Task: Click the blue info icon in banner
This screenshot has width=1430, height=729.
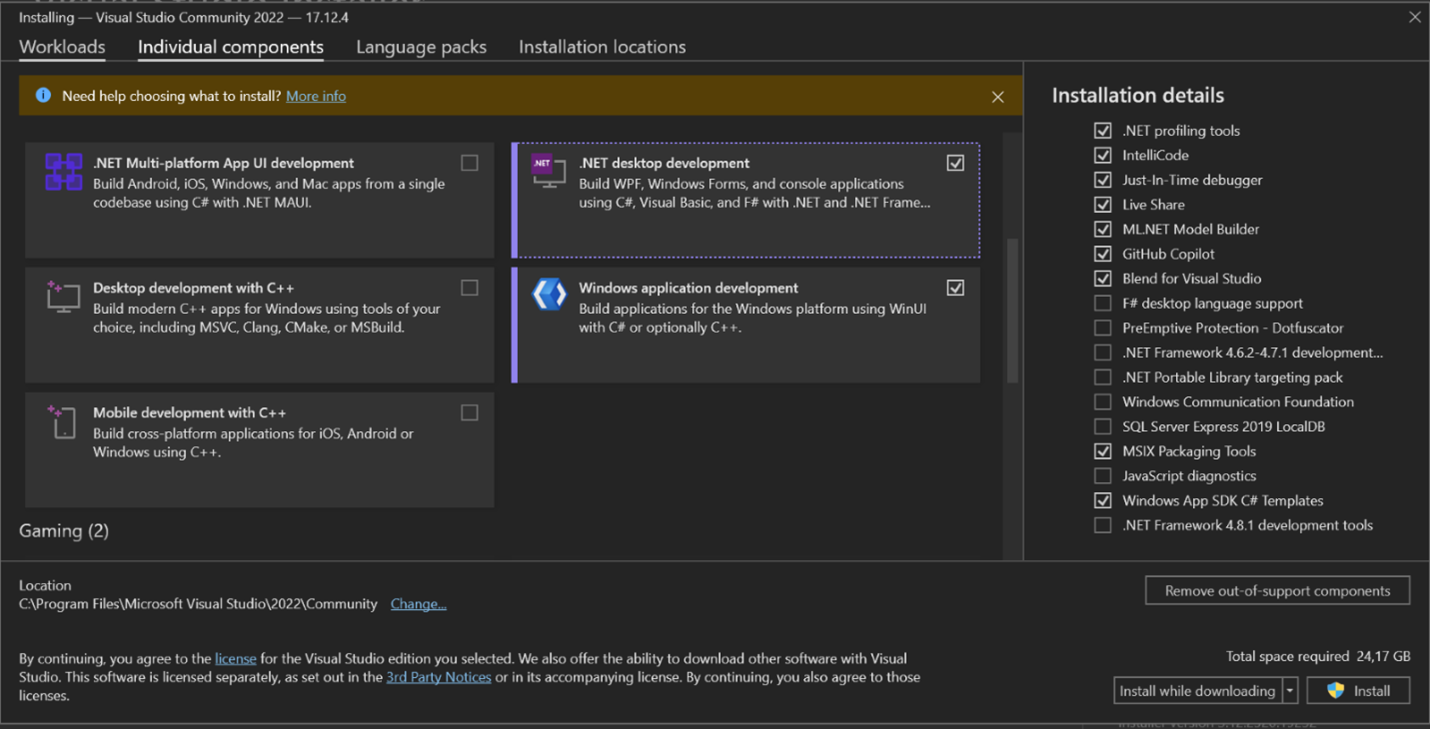Action: tap(43, 95)
